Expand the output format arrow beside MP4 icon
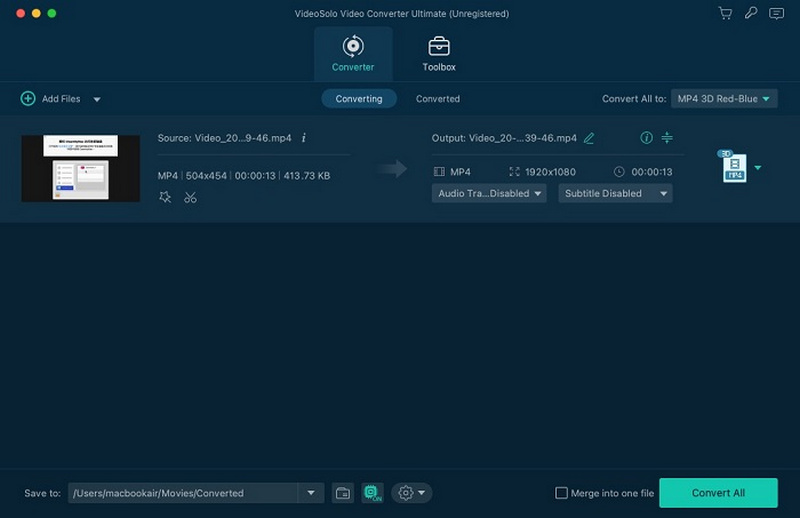The image size is (800, 518). pyautogui.click(x=758, y=167)
